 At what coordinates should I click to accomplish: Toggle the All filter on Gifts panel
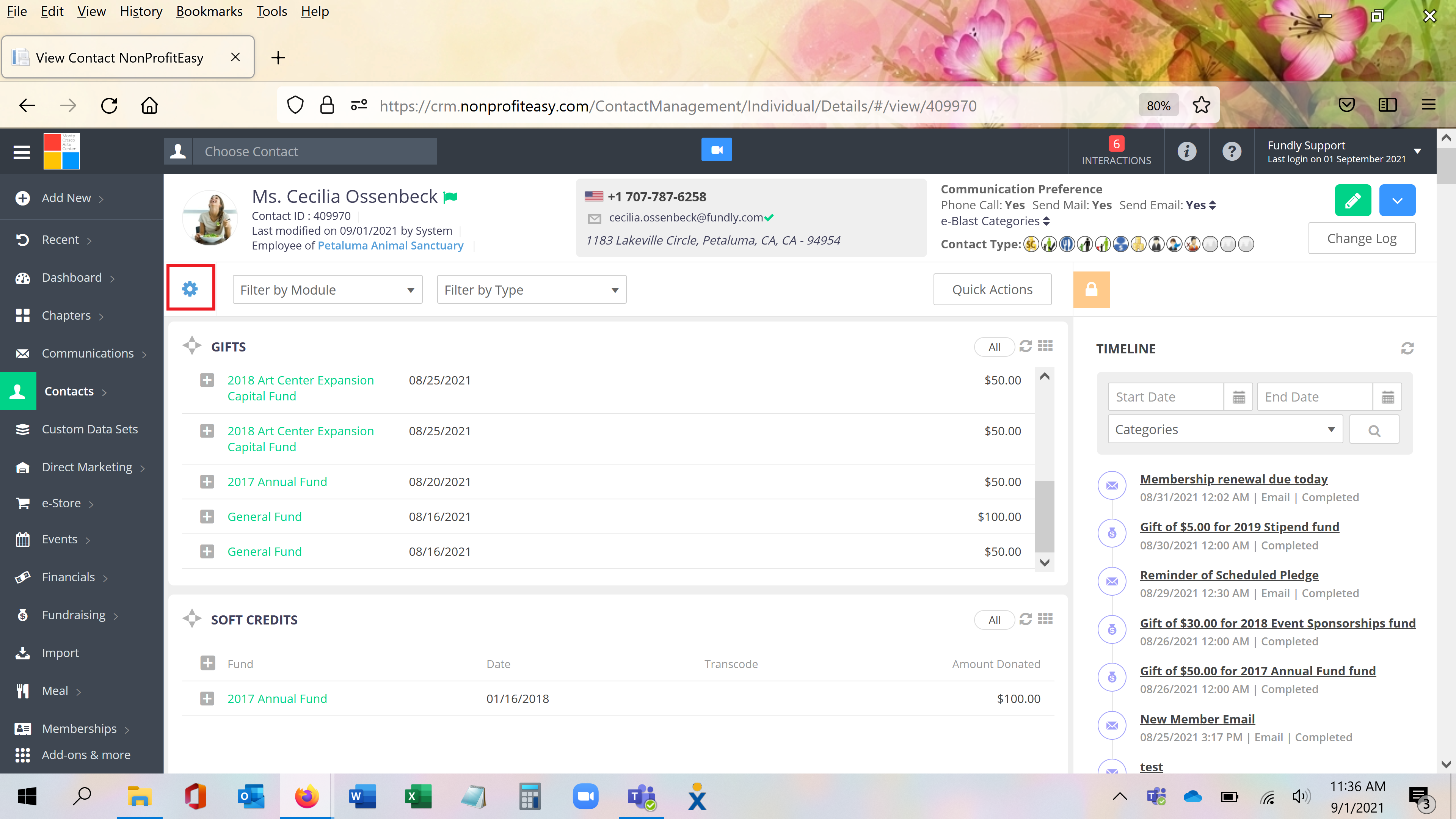point(994,347)
